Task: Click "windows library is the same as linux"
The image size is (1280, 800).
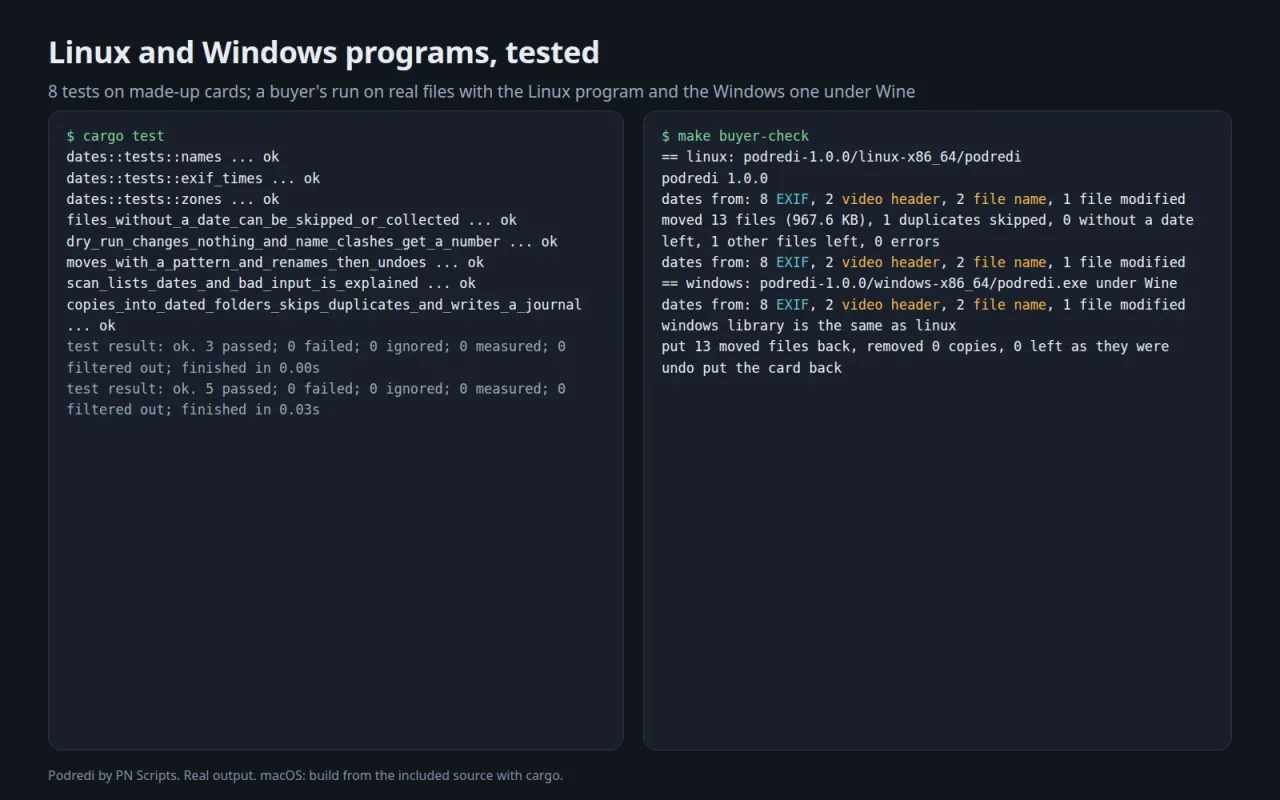Action: (809, 325)
